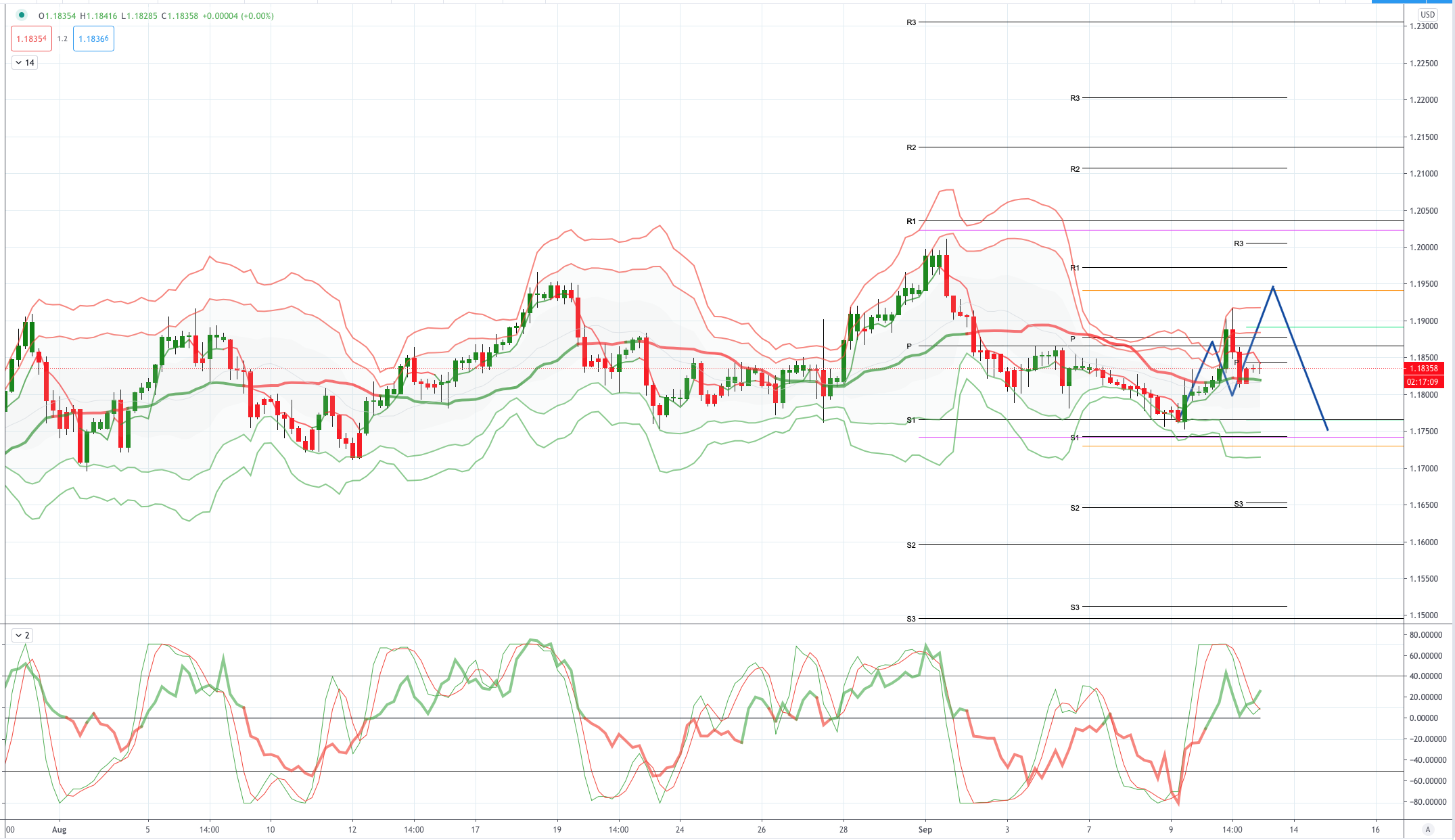Click the Sep label on the time axis
Image resolution: width=1455 pixels, height=840 pixels.
(x=925, y=830)
